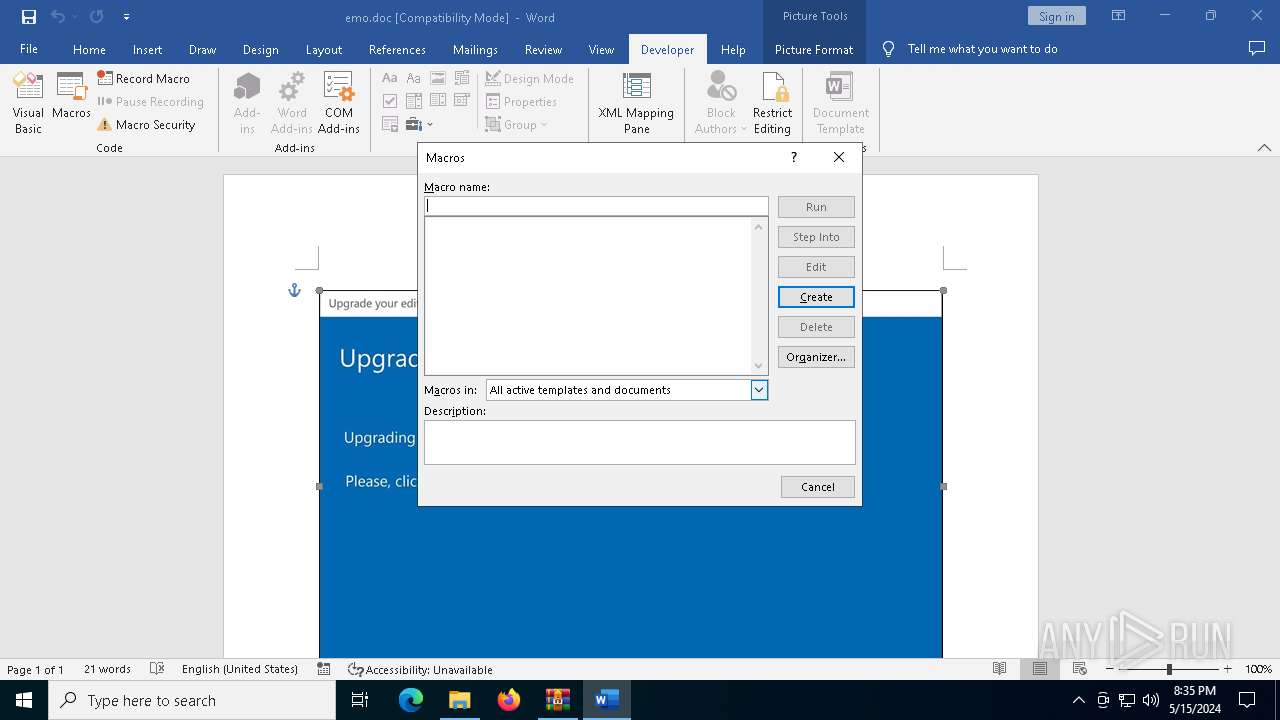Open the Visual Basic editor
The height and width of the screenshot is (720, 1280).
pos(28,103)
